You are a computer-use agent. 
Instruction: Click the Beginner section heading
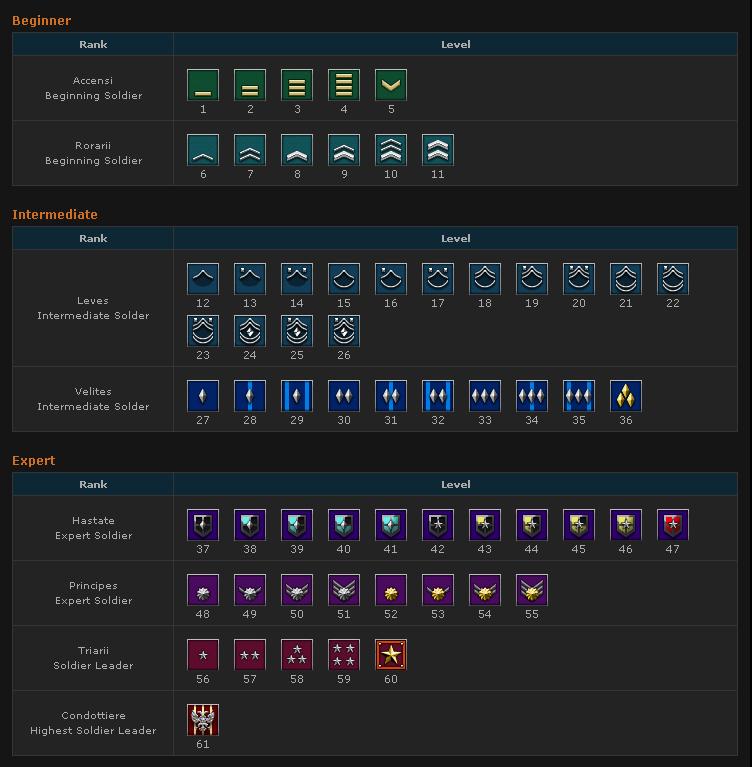pyautogui.click(x=42, y=21)
